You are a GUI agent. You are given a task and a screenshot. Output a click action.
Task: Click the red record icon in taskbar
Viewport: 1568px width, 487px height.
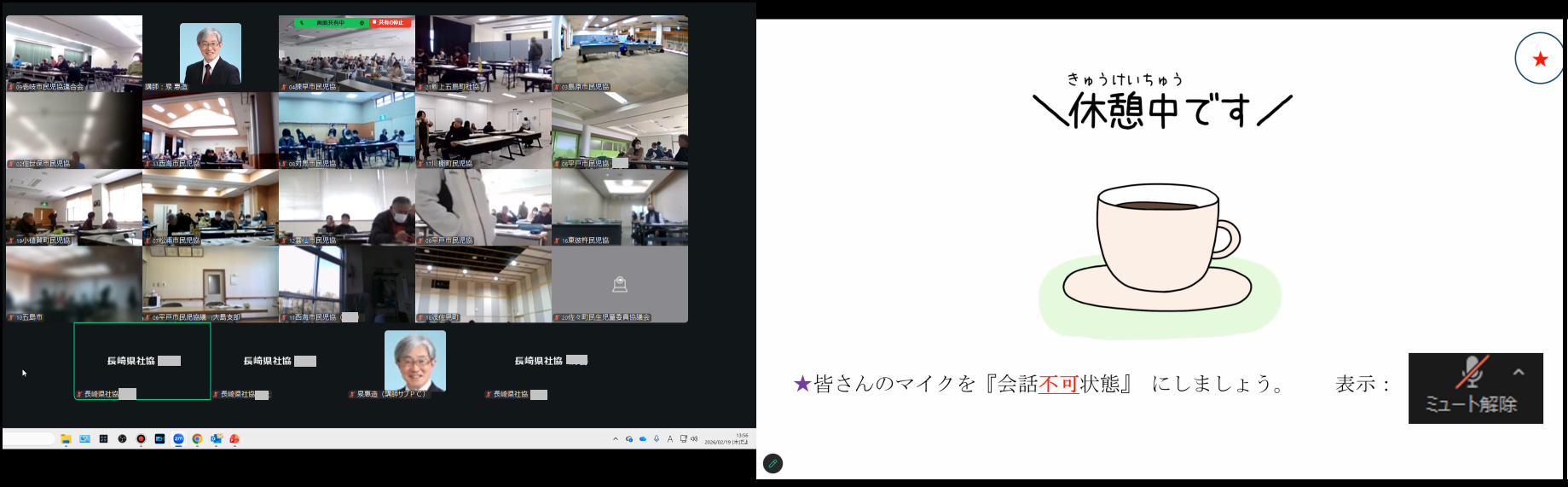[x=141, y=439]
